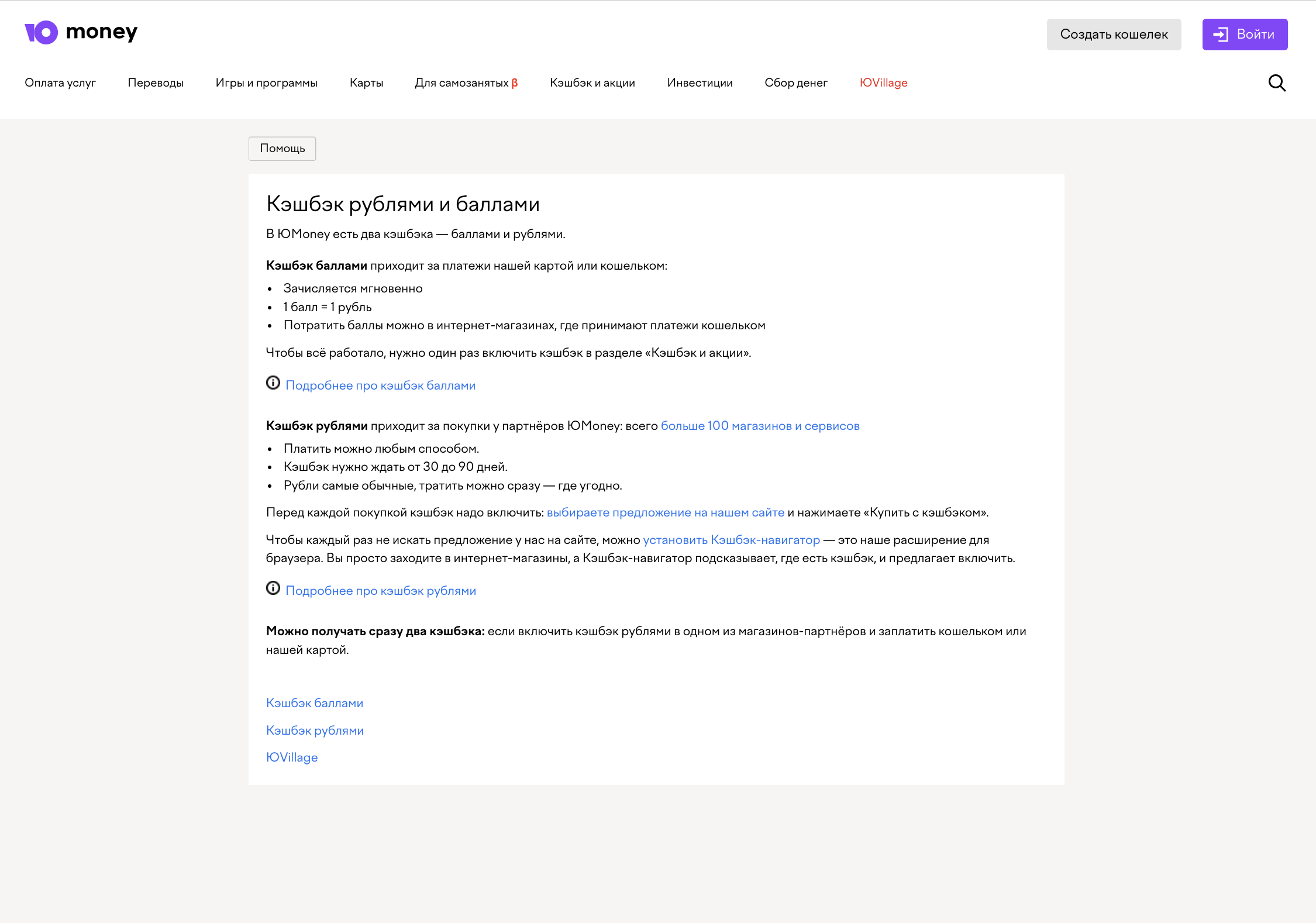The image size is (1316, 923).
Task: Open Кэшбэк баллами link at bottom
Action: coord(315,703)
